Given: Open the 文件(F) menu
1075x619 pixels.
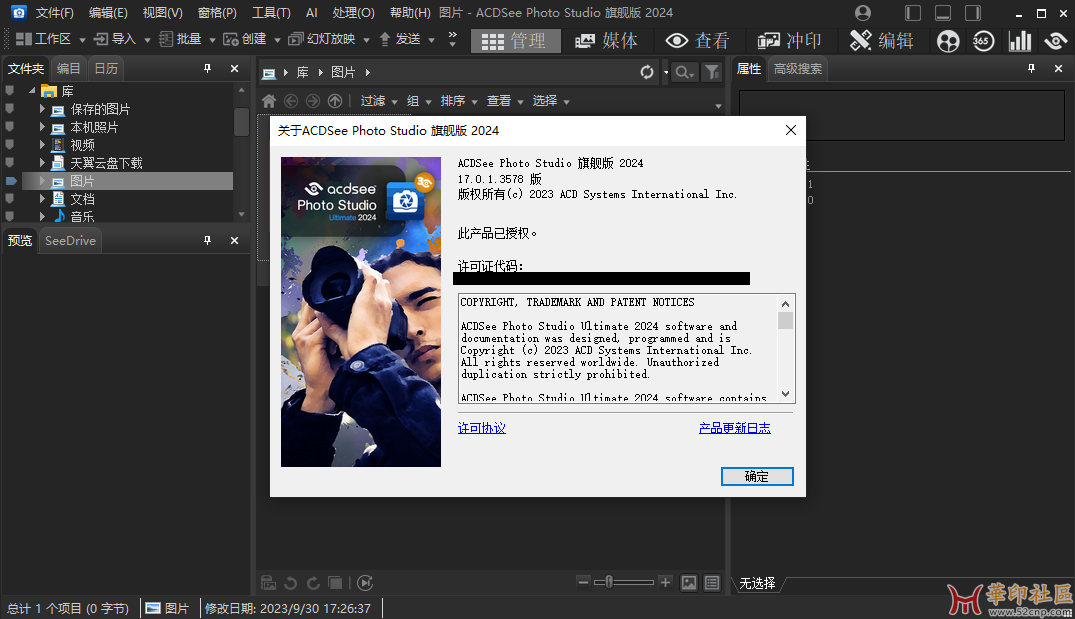Looking at the screenshot, I should pyautogui.click(x=54, y=12).
